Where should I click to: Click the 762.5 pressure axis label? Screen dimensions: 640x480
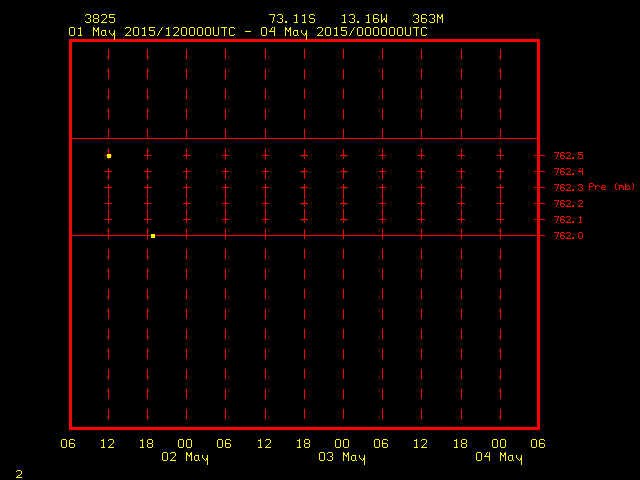click(569, 156)
